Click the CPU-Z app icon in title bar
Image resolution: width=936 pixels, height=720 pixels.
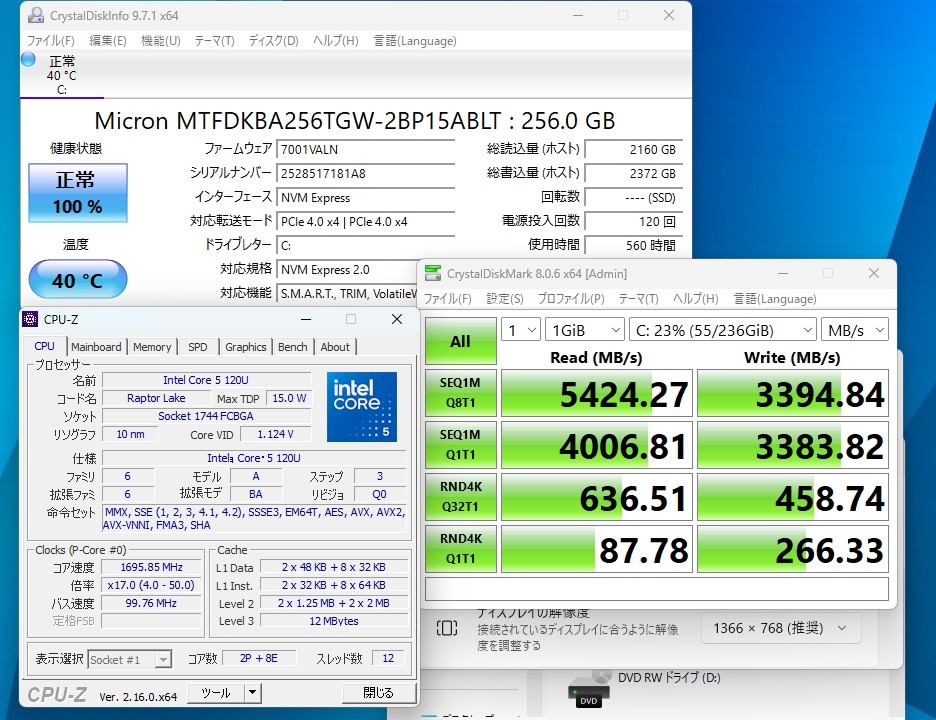30,319
